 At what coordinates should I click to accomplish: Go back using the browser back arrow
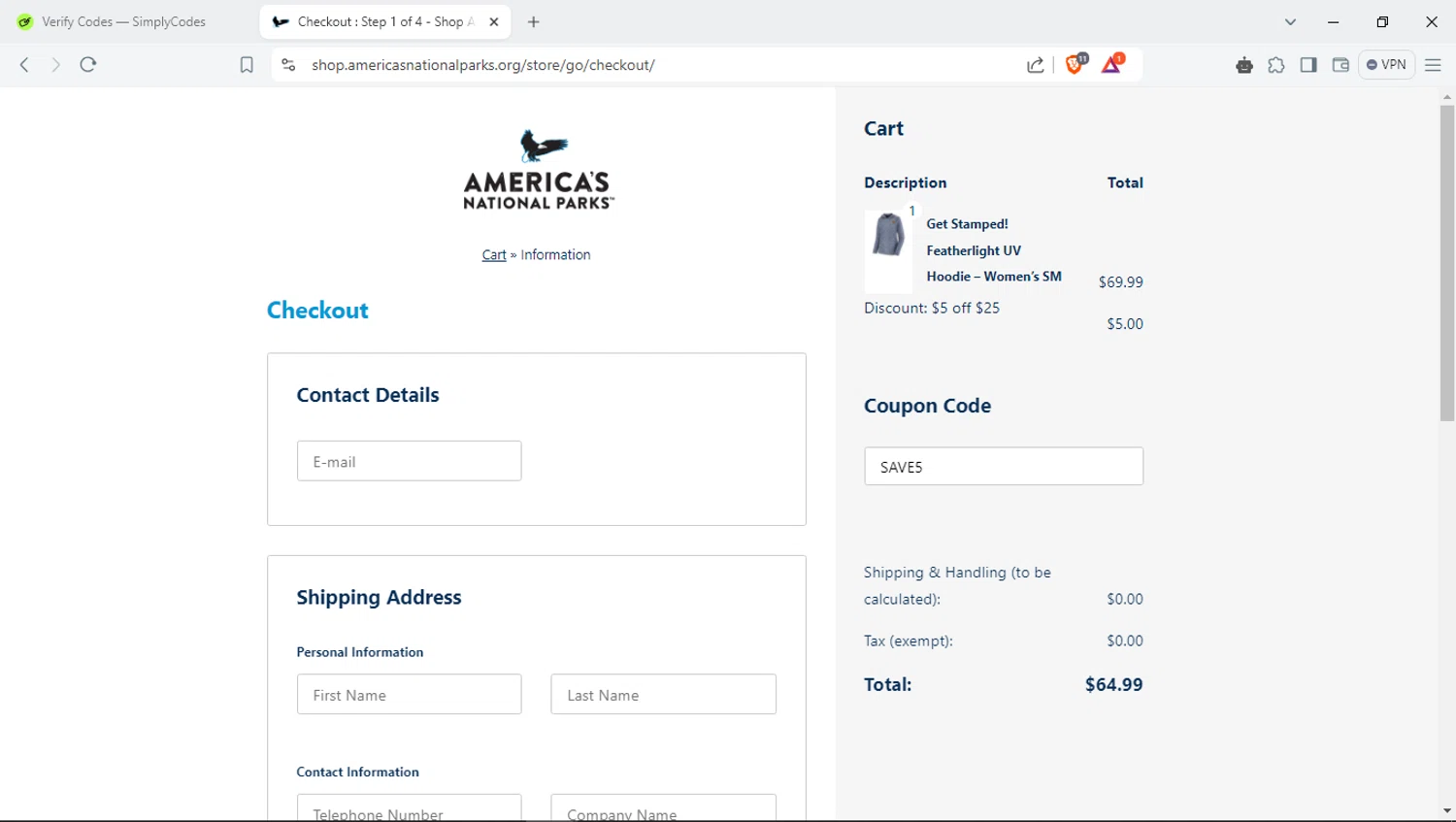pyautogui.click(x=24, y=65)
